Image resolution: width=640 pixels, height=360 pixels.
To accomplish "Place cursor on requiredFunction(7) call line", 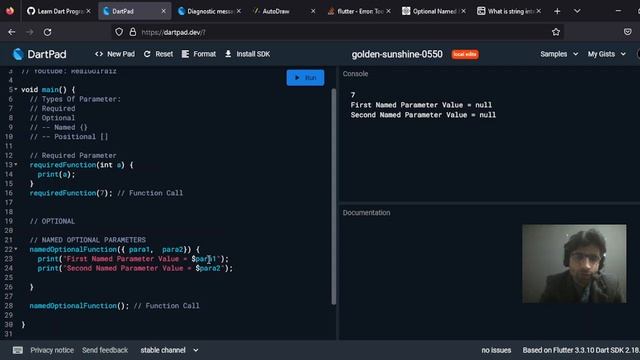I will pos(106,193).
